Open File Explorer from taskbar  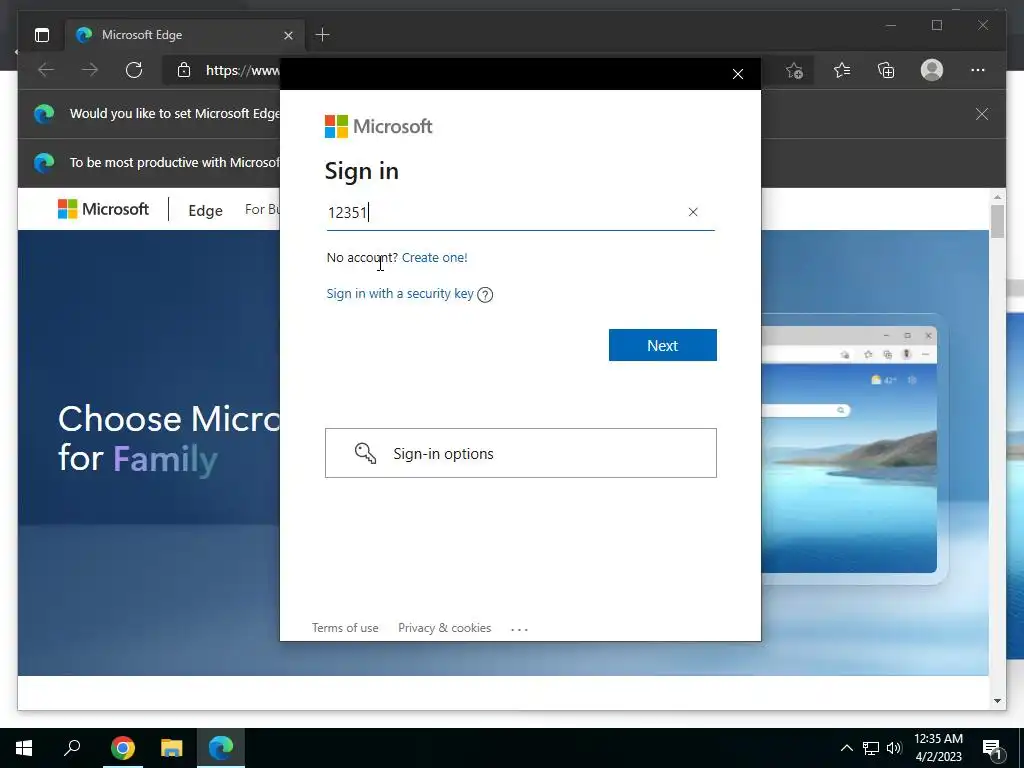(x=171, y=748)
